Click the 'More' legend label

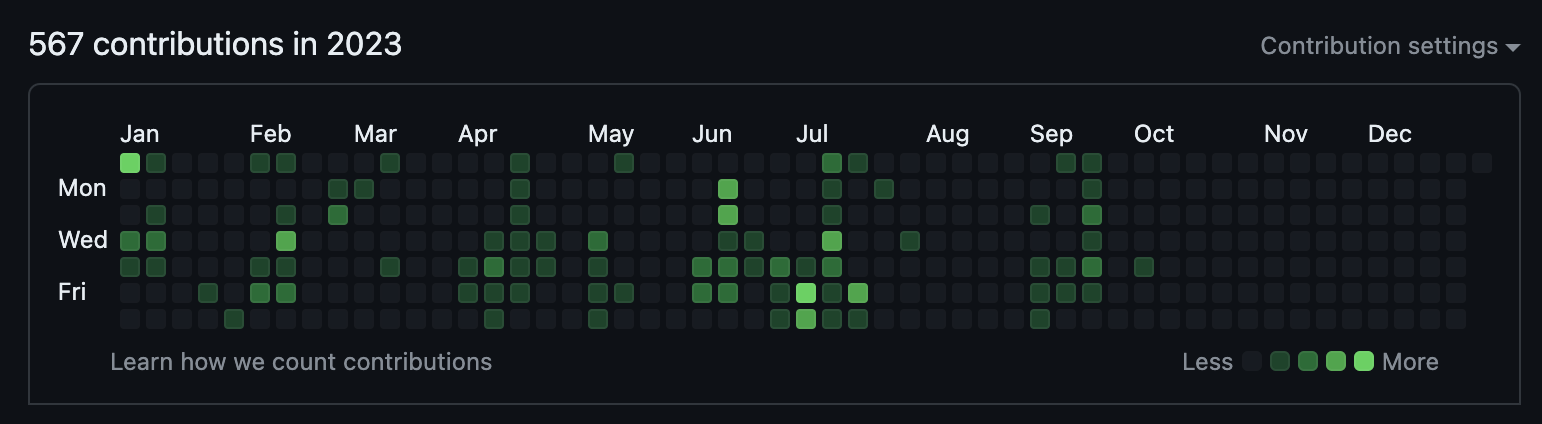coord(1410,362)
